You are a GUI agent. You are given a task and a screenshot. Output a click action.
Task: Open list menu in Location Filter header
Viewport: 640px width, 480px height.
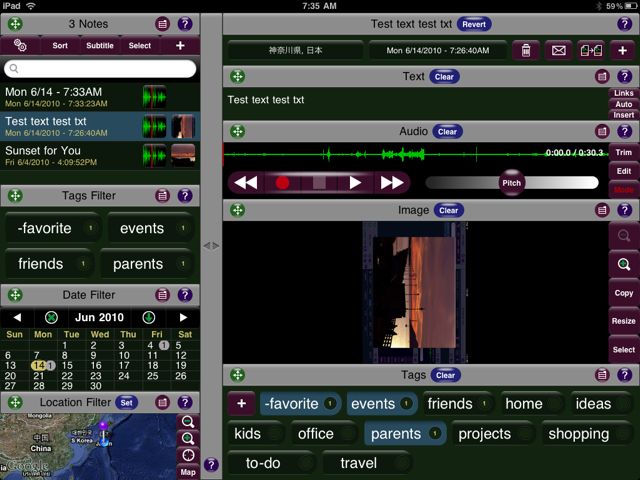point(162,402)
